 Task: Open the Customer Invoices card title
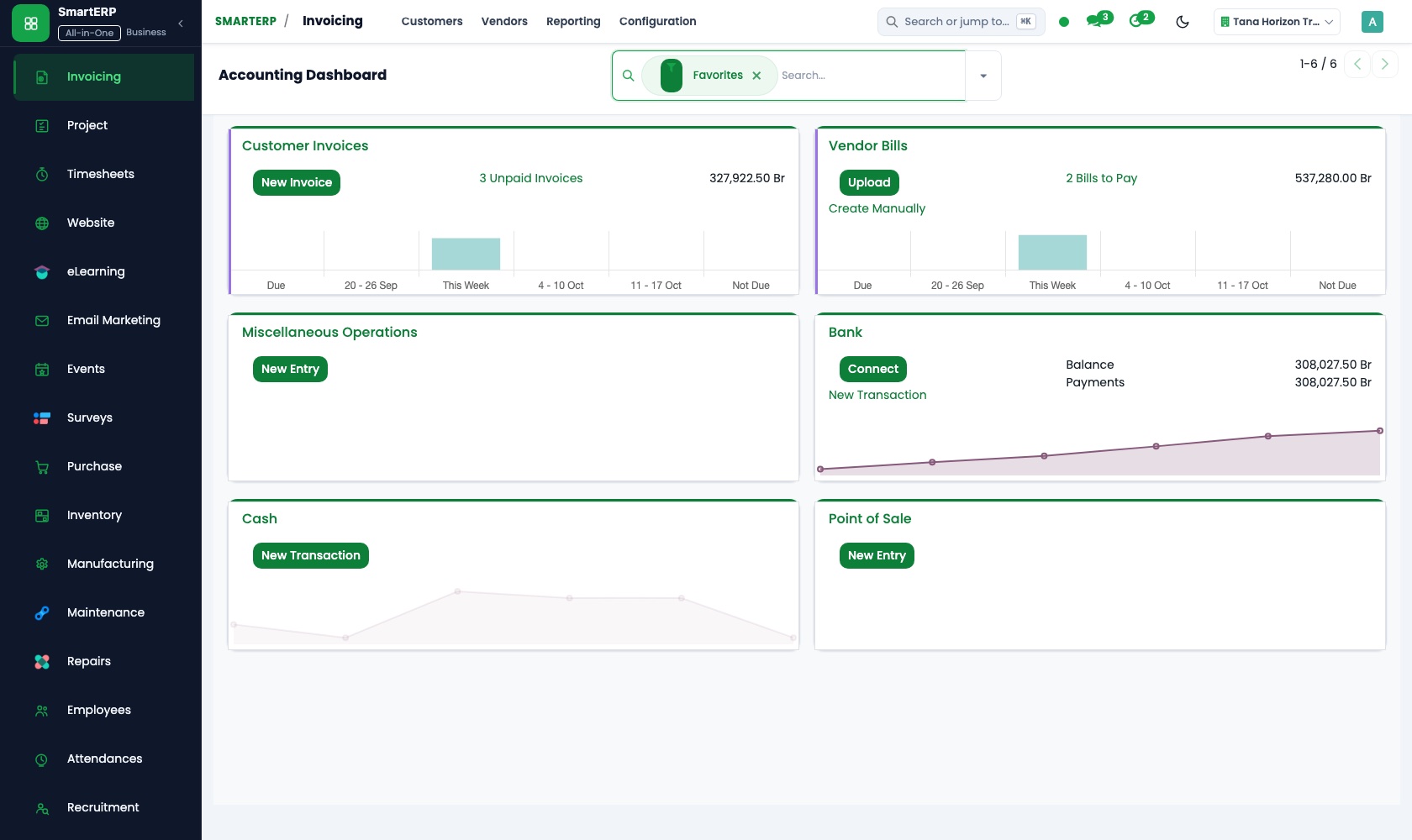[x=305, y=145]
